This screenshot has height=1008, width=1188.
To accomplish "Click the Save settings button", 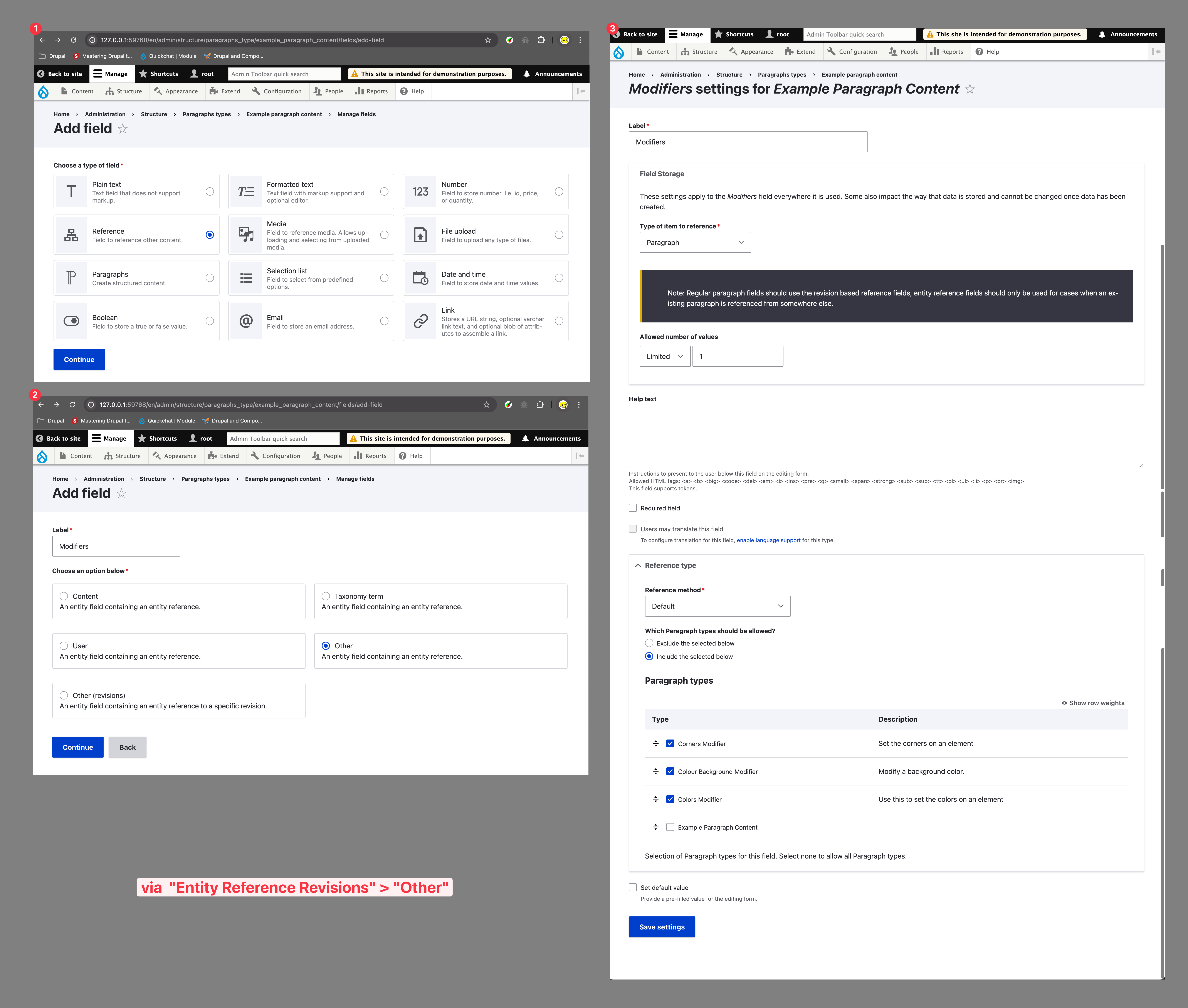I will click(x=662, y=927).
